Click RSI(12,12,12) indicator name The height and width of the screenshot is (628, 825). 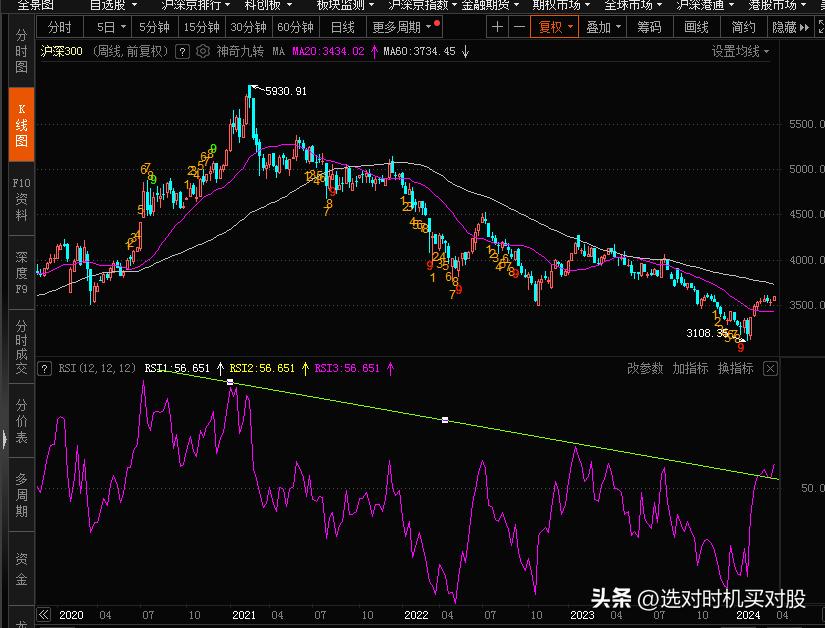click(x=97, y=368)
